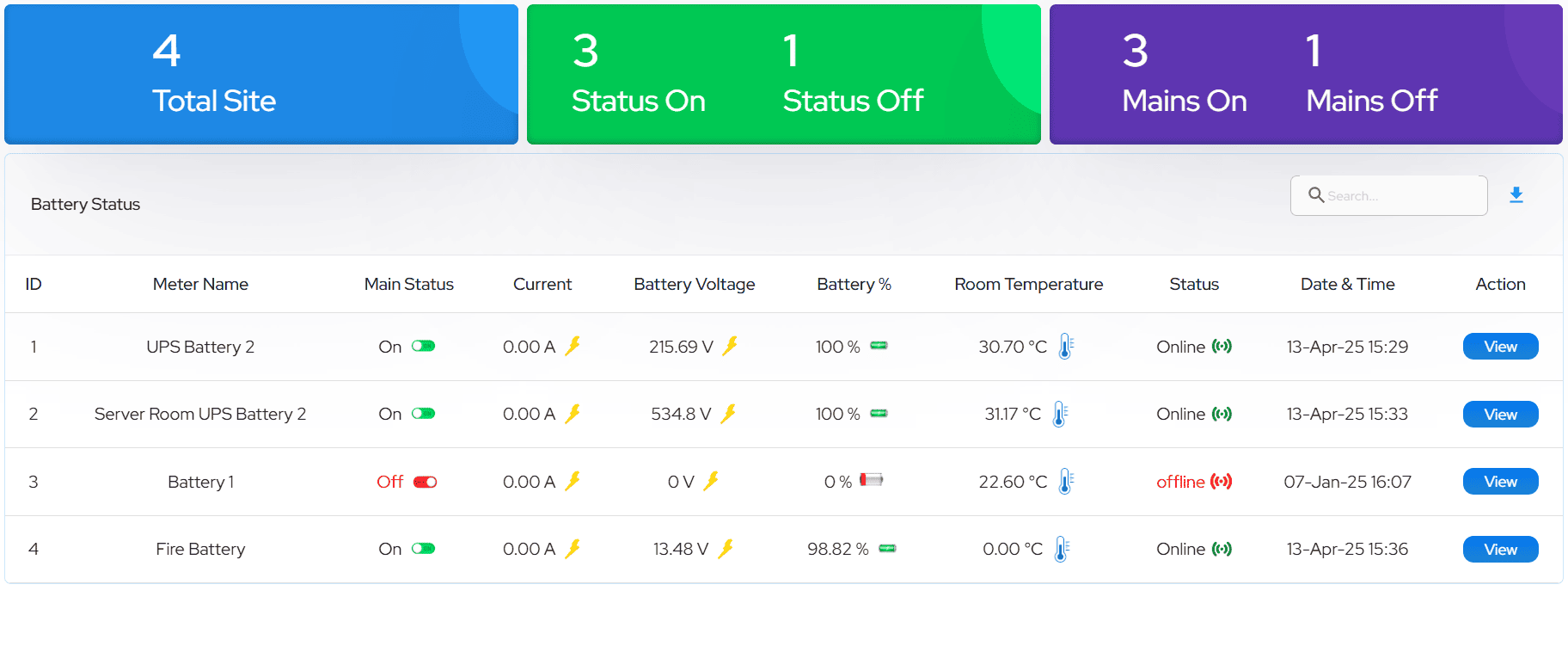Click the red offline signal icon

(x=1222, y=482)
